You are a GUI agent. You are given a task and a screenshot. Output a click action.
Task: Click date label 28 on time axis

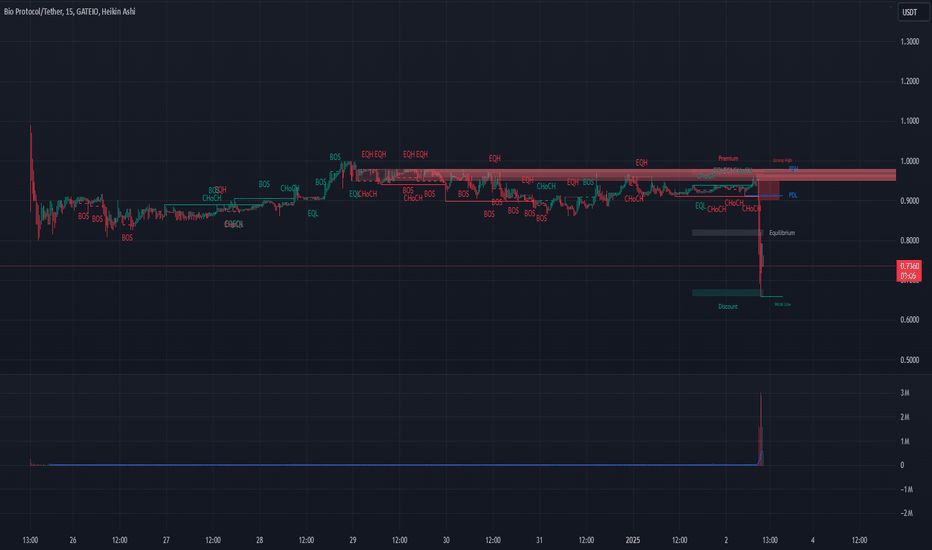click(259, 540)
